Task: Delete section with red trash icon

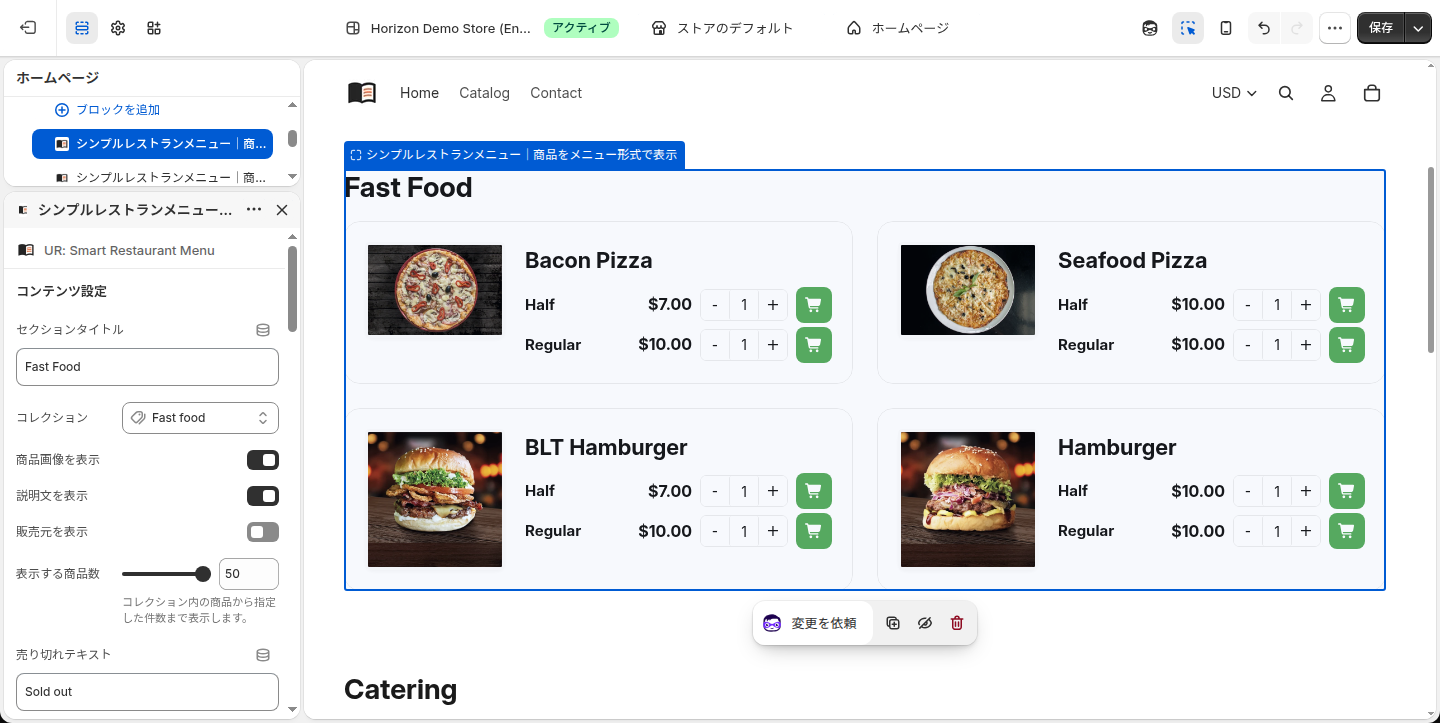Action: 957,623
